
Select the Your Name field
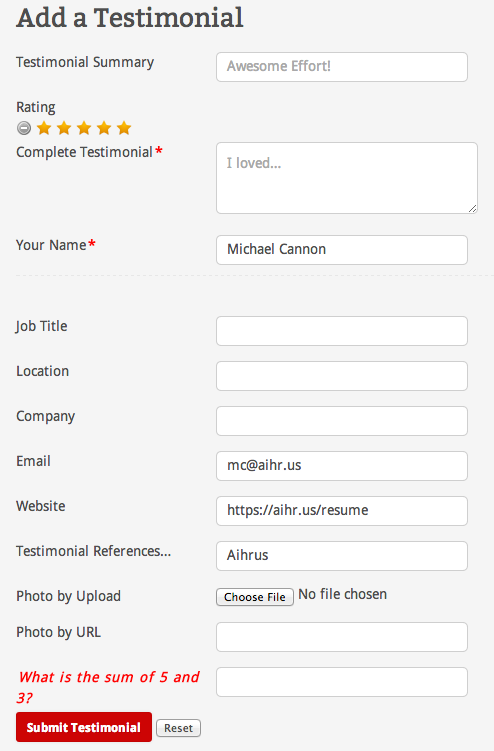point(342,250)
